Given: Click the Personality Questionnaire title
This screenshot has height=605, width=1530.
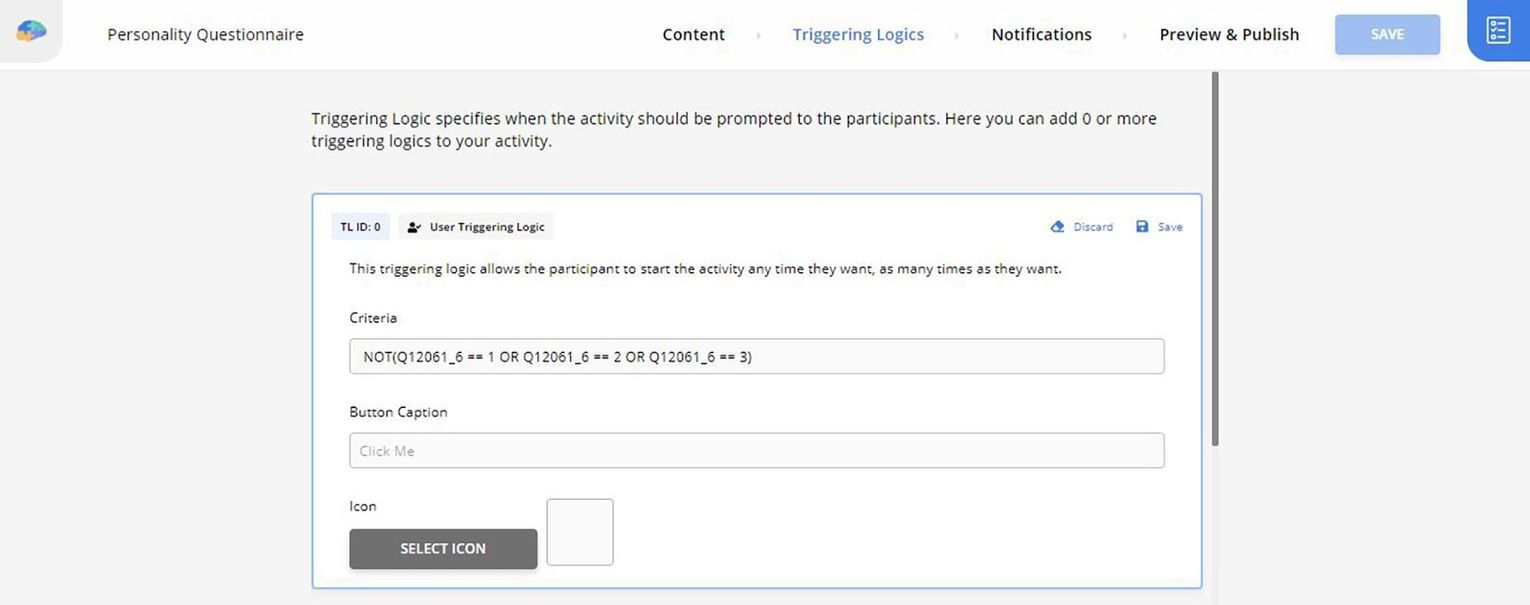Looking at the screenshot, I should click(205, 35).
